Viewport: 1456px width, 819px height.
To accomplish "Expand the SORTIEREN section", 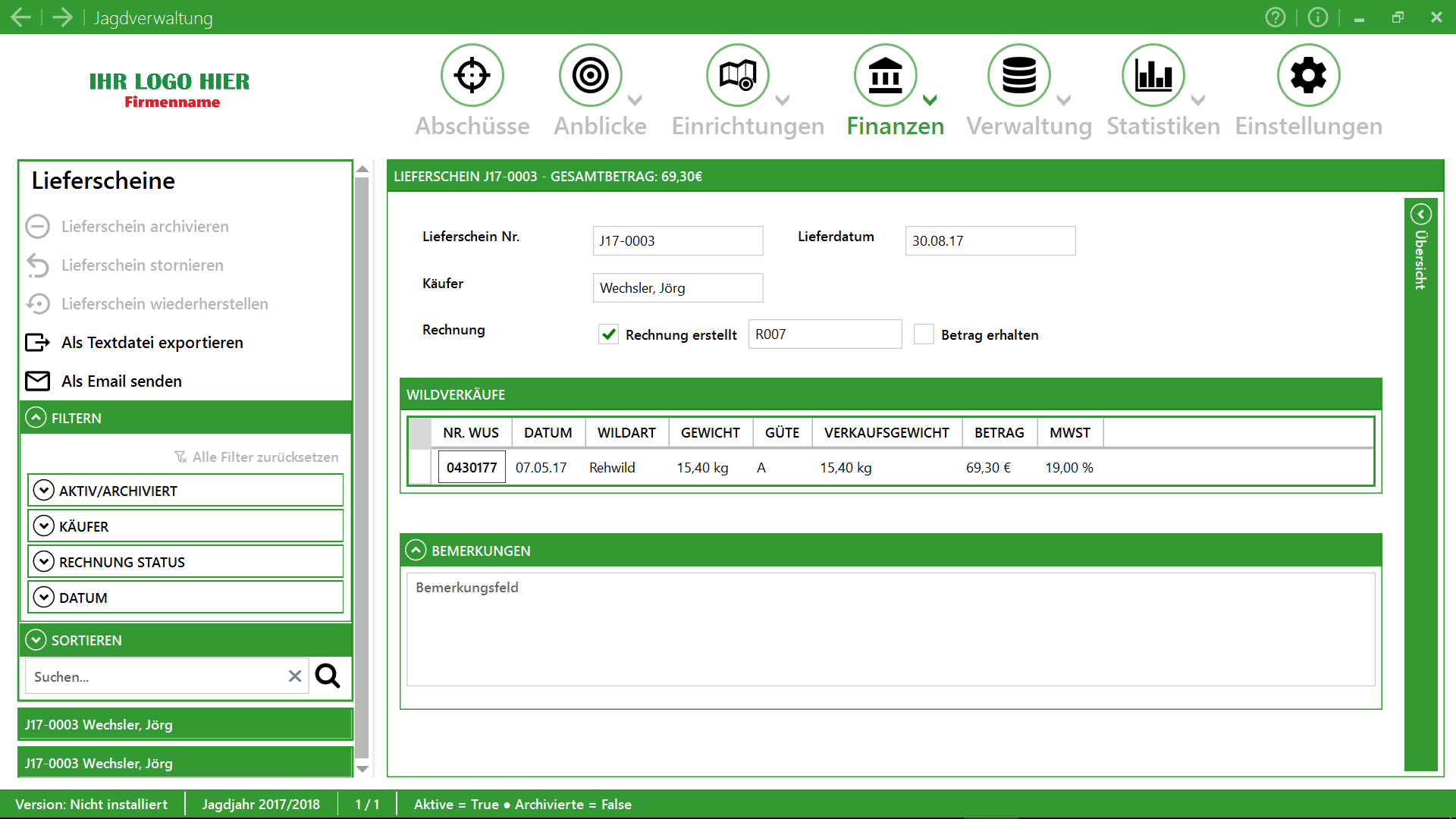I will (36, 640).
